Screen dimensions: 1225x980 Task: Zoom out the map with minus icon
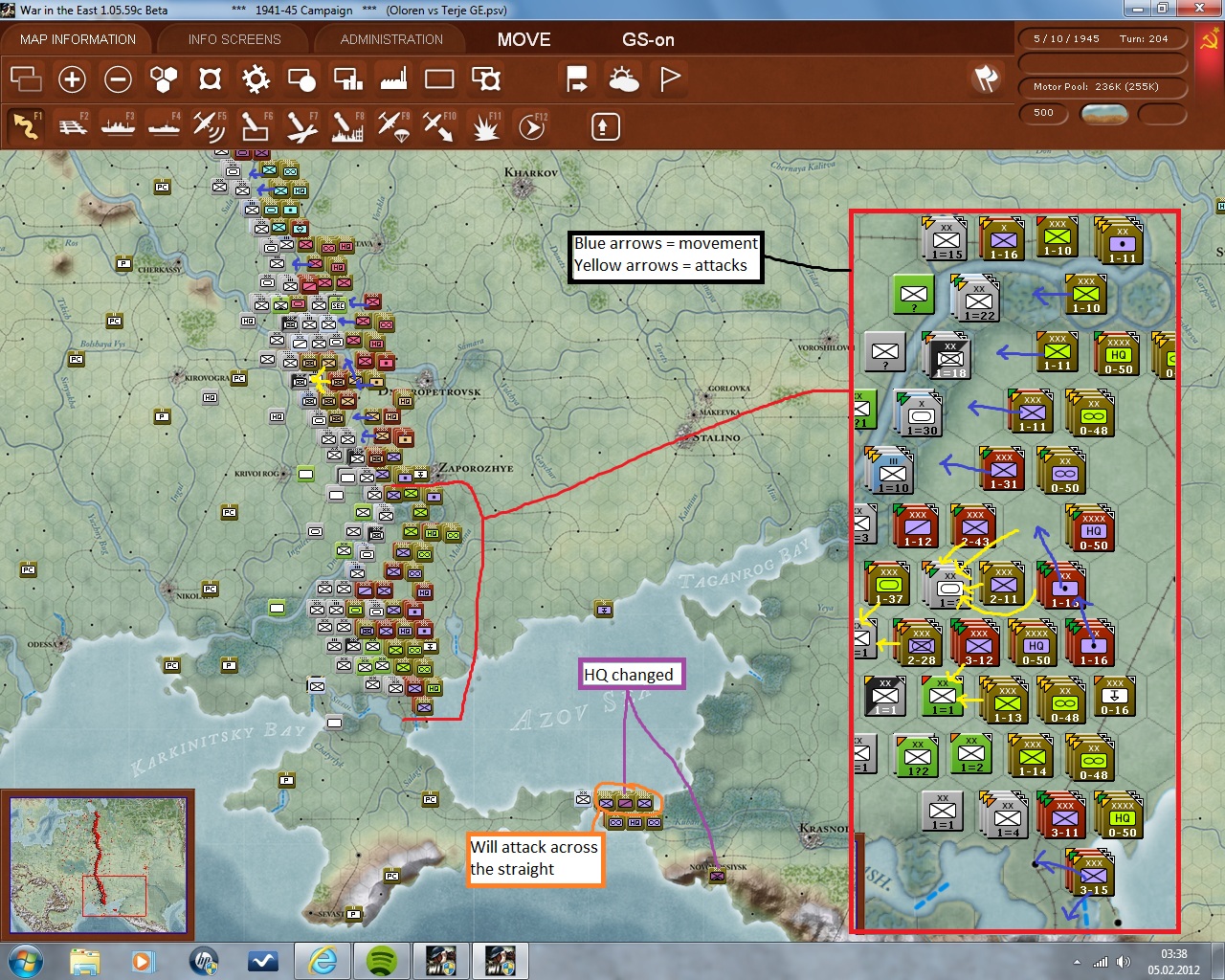(118, 78)
